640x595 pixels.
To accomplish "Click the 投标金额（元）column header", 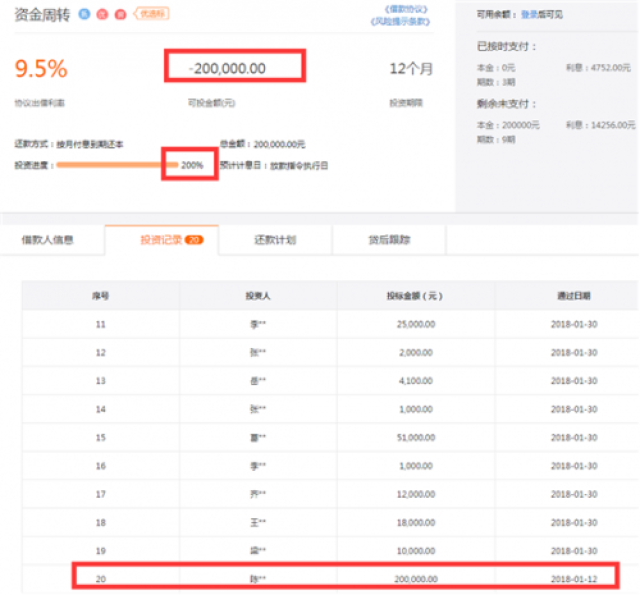I will point(415,296).
